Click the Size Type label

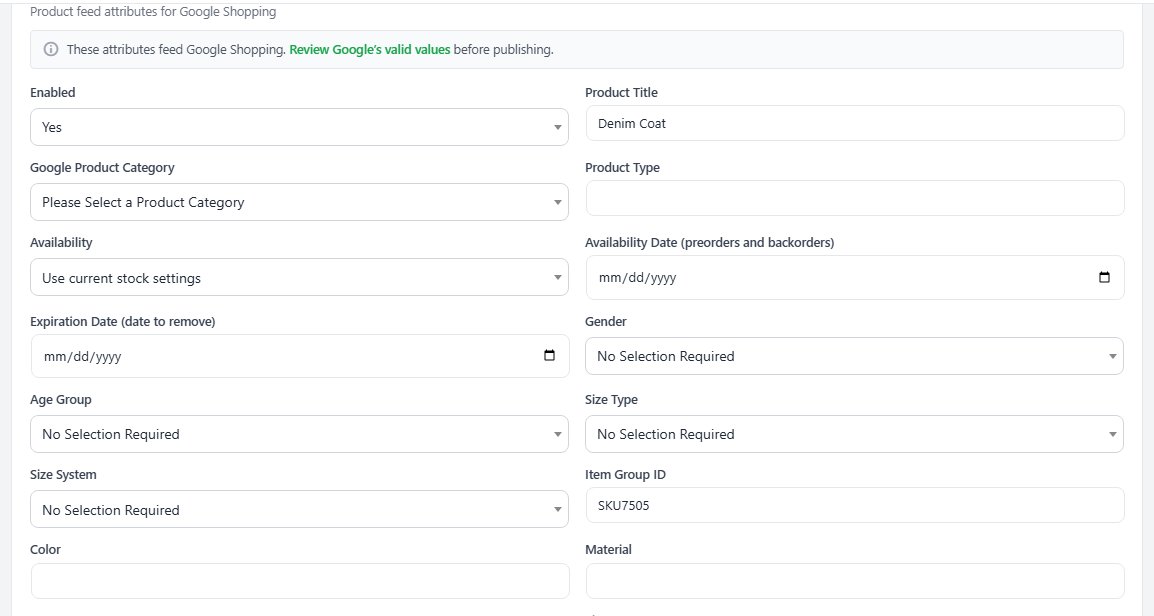(x=611, y=399)
